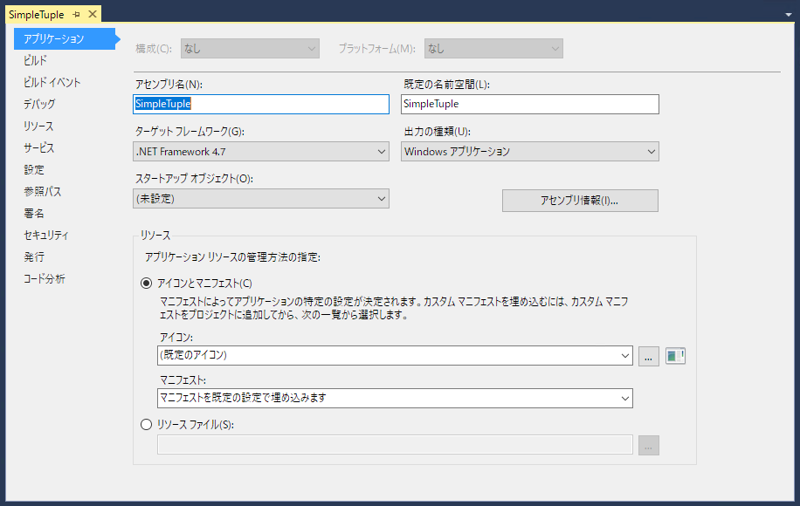This screenshot has width=800, height=506.
Task: Click the resource file path field
Action: pos(395,445)
